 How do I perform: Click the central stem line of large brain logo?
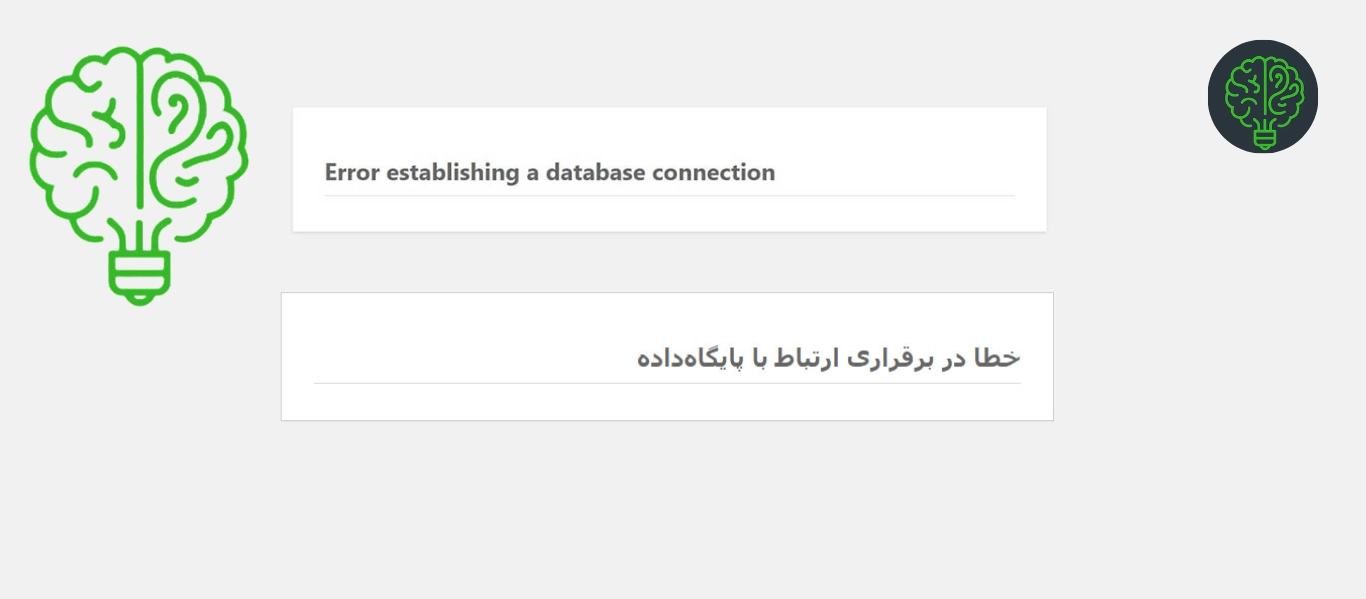point(139,130)
